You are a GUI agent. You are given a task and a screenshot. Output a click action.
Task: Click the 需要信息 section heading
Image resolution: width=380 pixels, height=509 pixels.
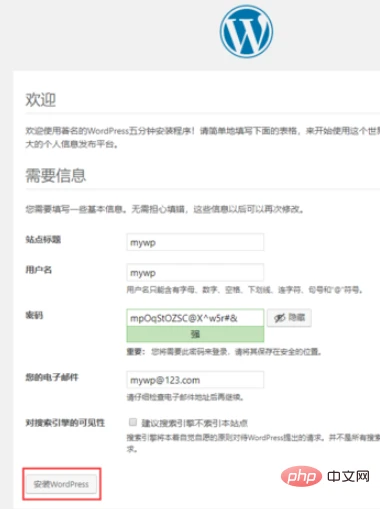coord(56,175)
